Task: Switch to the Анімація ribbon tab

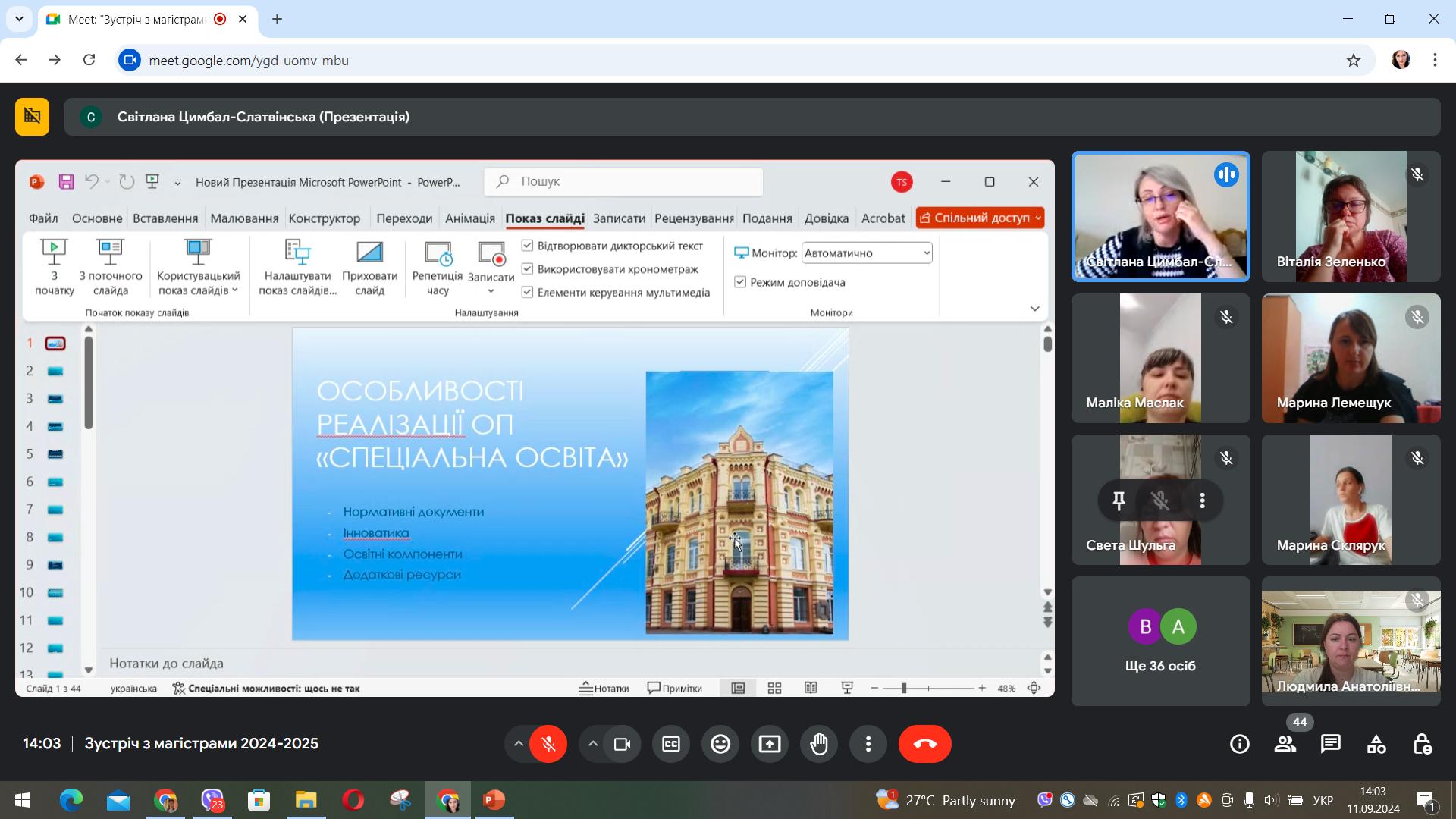Action: pos(470,218)
